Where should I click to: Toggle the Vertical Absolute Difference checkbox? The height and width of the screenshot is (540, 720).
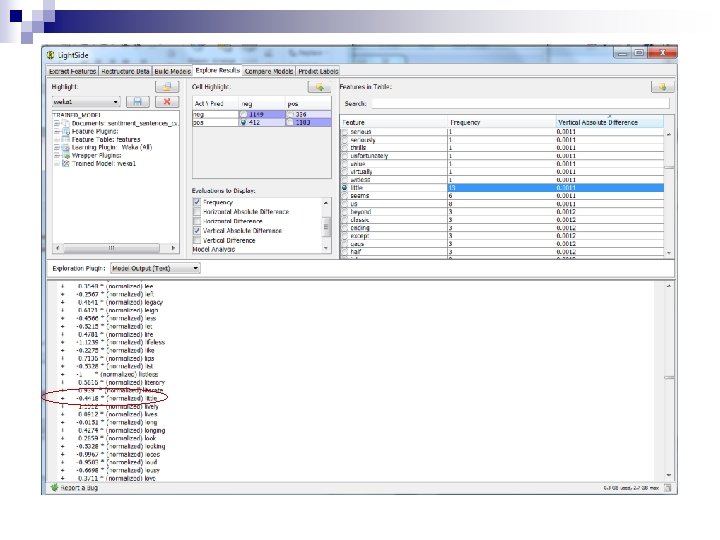point(197,231)
